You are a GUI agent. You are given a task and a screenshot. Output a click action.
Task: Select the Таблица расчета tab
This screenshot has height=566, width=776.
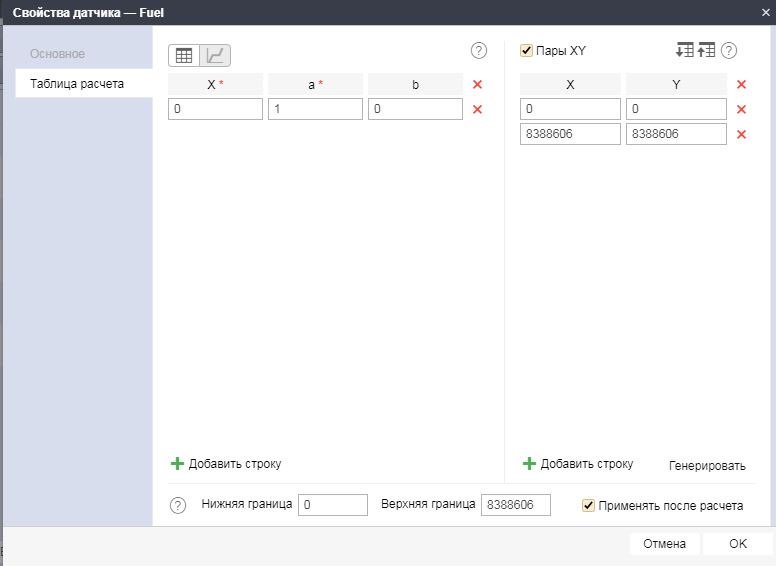(x=77, y=84)
